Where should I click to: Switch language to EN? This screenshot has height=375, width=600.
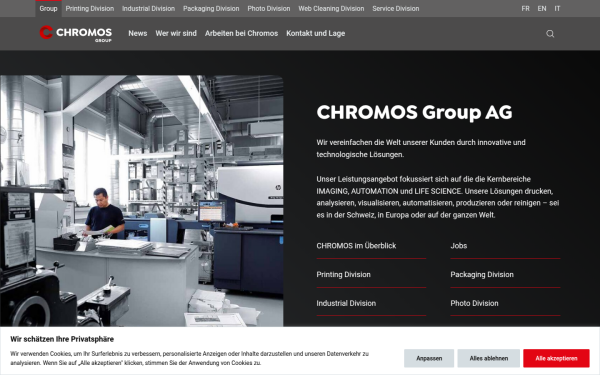coord(542,8)
